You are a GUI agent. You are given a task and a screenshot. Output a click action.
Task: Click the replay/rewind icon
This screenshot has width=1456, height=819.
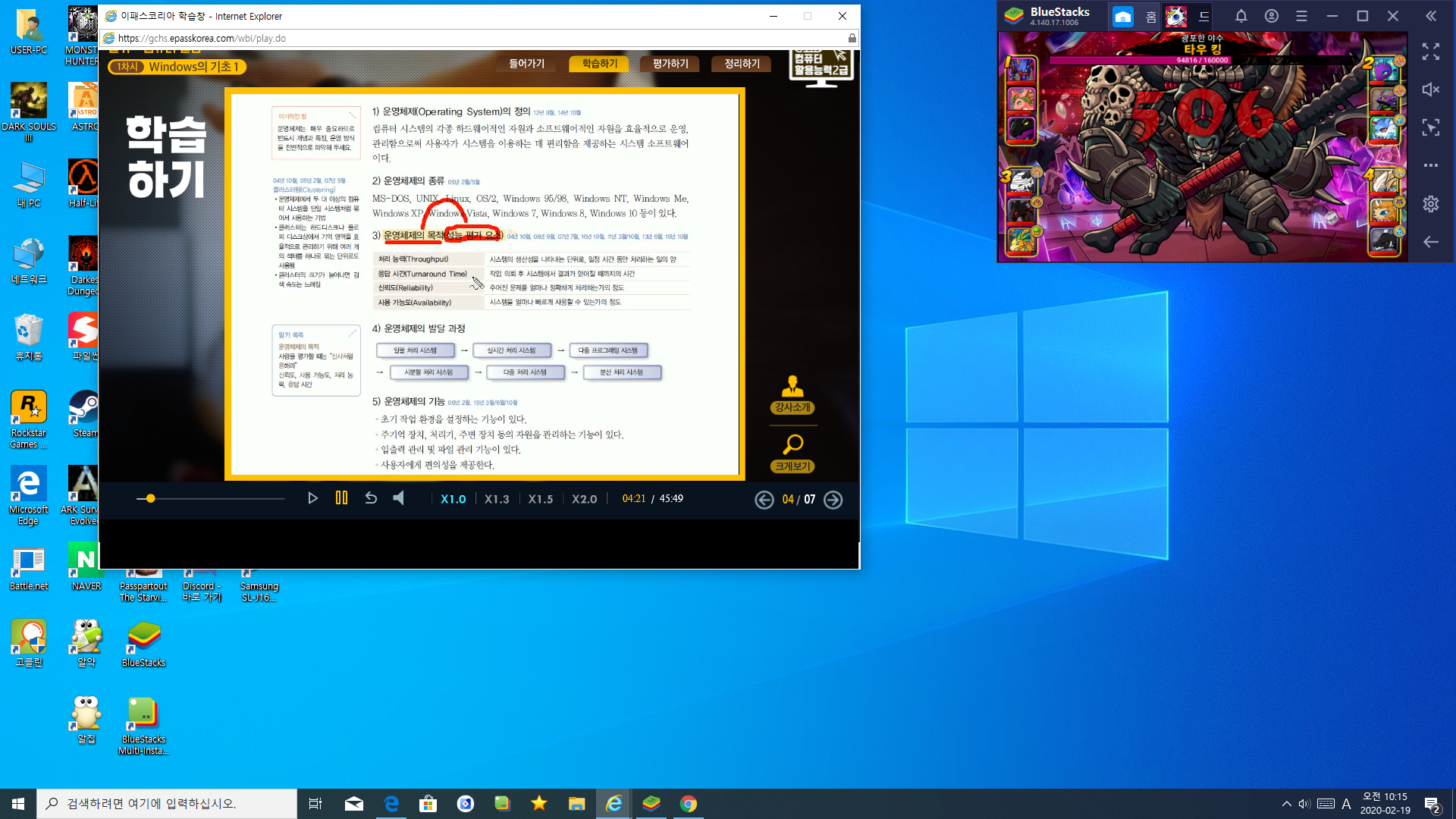point(371,498)
